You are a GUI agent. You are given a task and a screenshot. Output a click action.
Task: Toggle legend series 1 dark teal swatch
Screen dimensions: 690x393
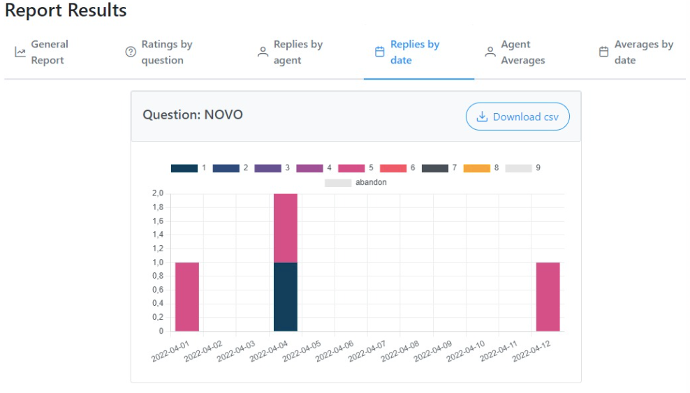click(x=184, y=168)
